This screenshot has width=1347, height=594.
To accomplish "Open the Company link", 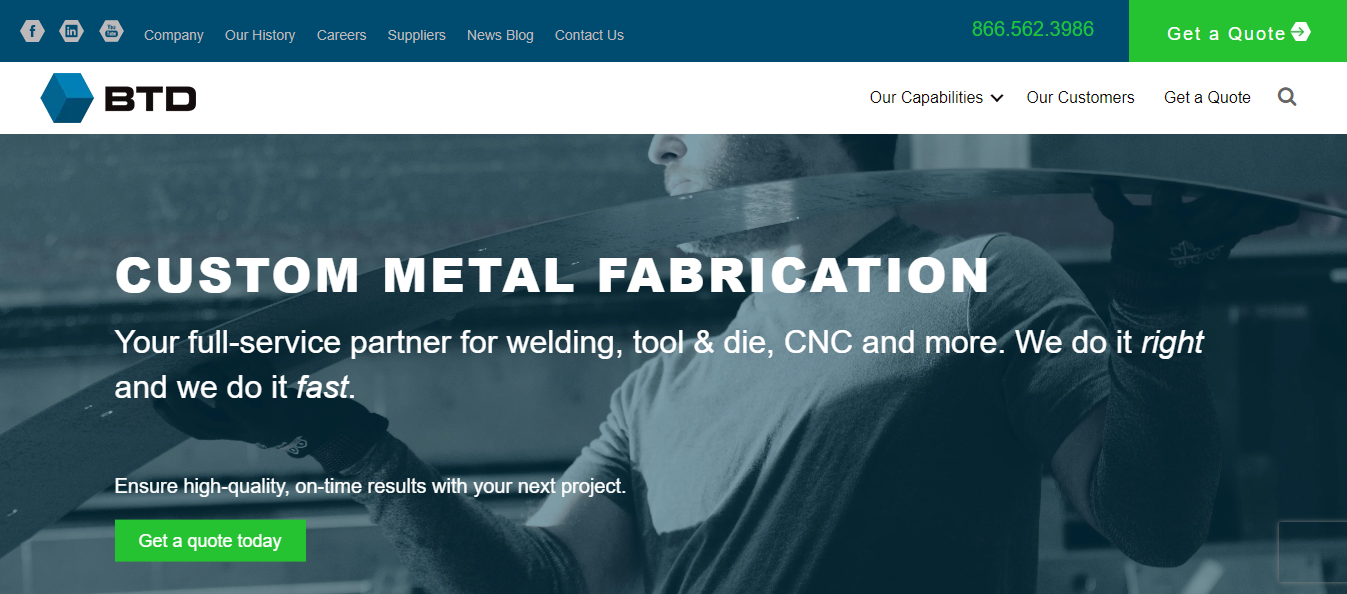I will 174,35.
